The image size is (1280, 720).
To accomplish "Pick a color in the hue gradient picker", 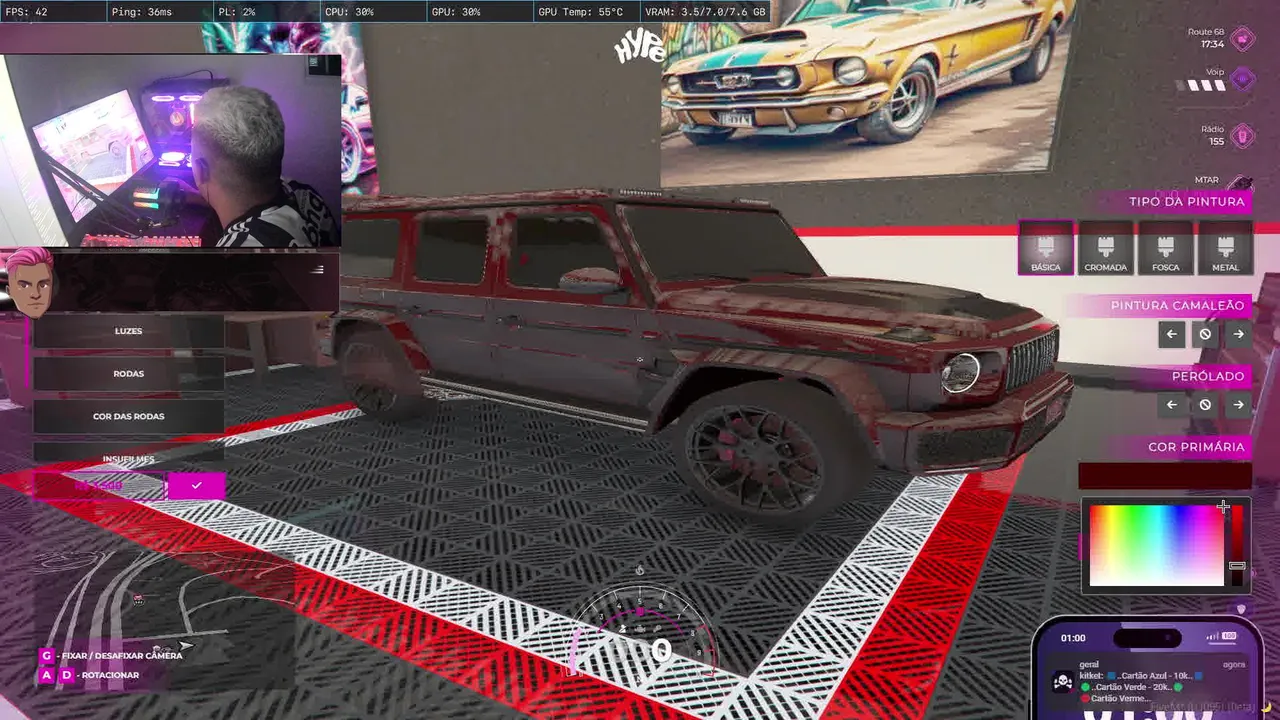I will pyautogui.click(x=1157, y=545).
